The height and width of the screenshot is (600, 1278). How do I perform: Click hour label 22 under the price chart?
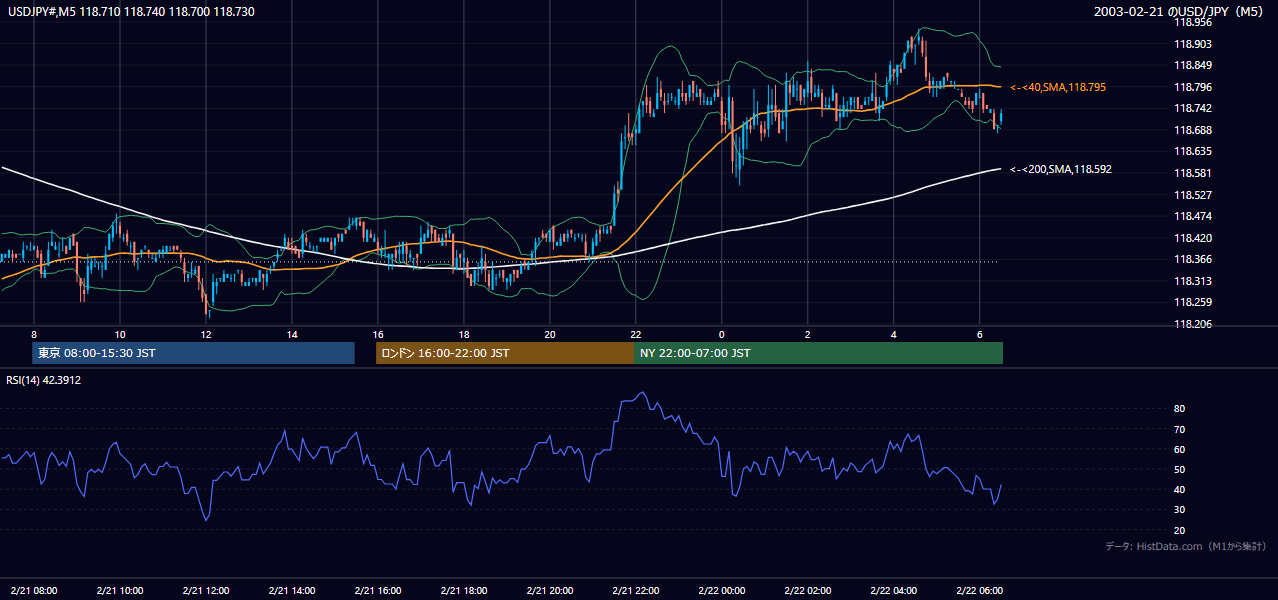636,333
